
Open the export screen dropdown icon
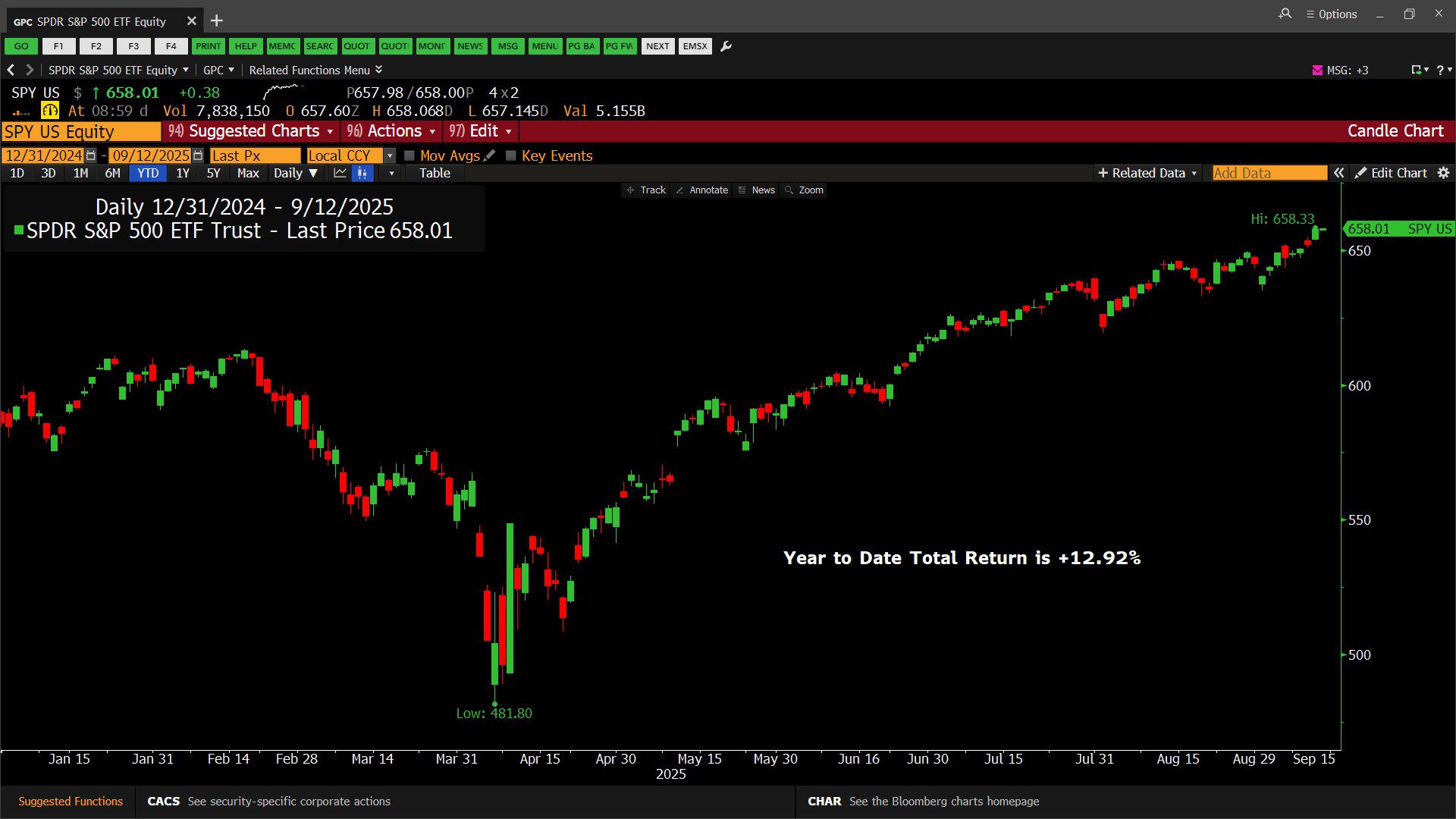click(1420, 70)
